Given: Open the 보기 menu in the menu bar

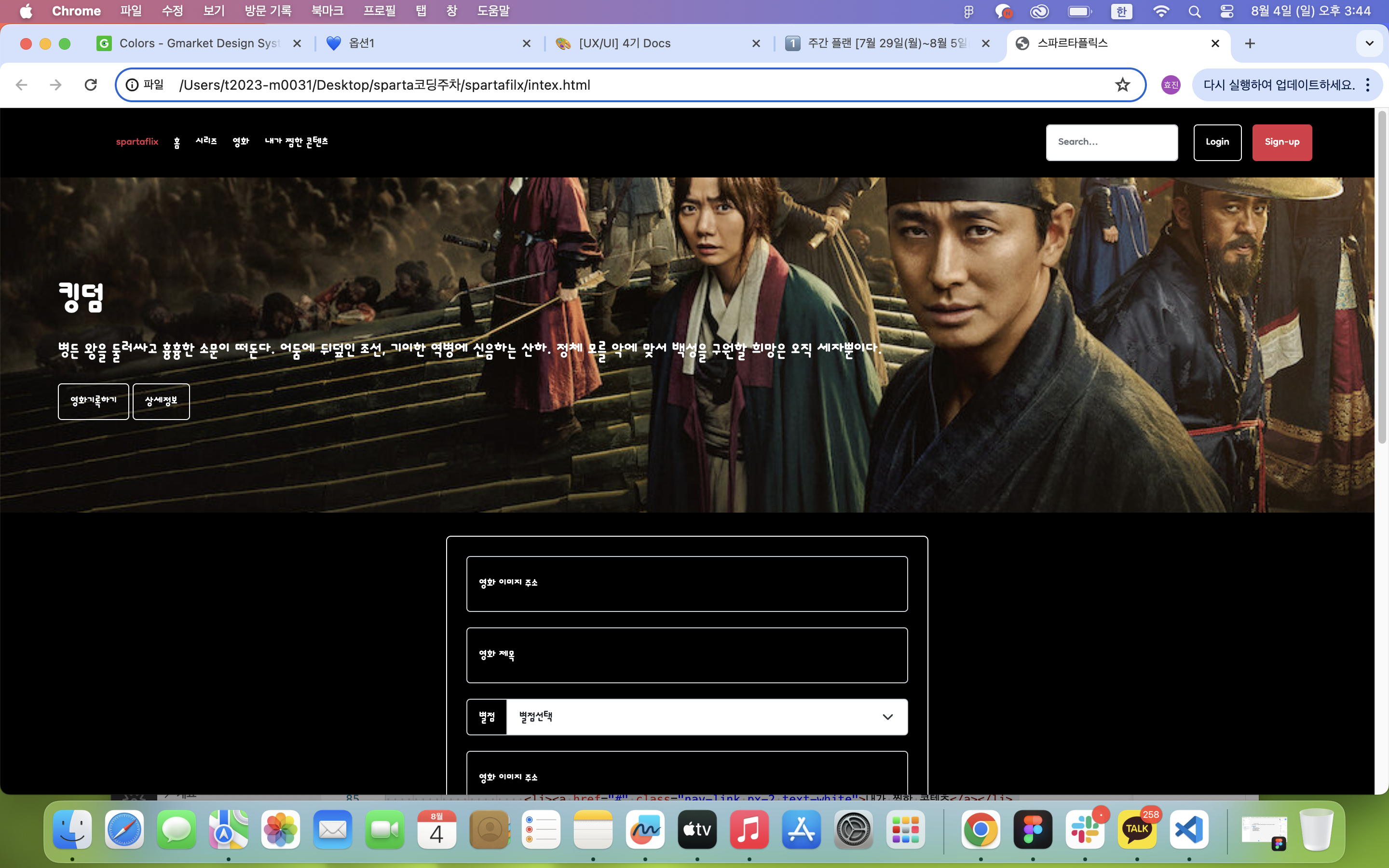Looking at the screenshot, I should point(214,12).
